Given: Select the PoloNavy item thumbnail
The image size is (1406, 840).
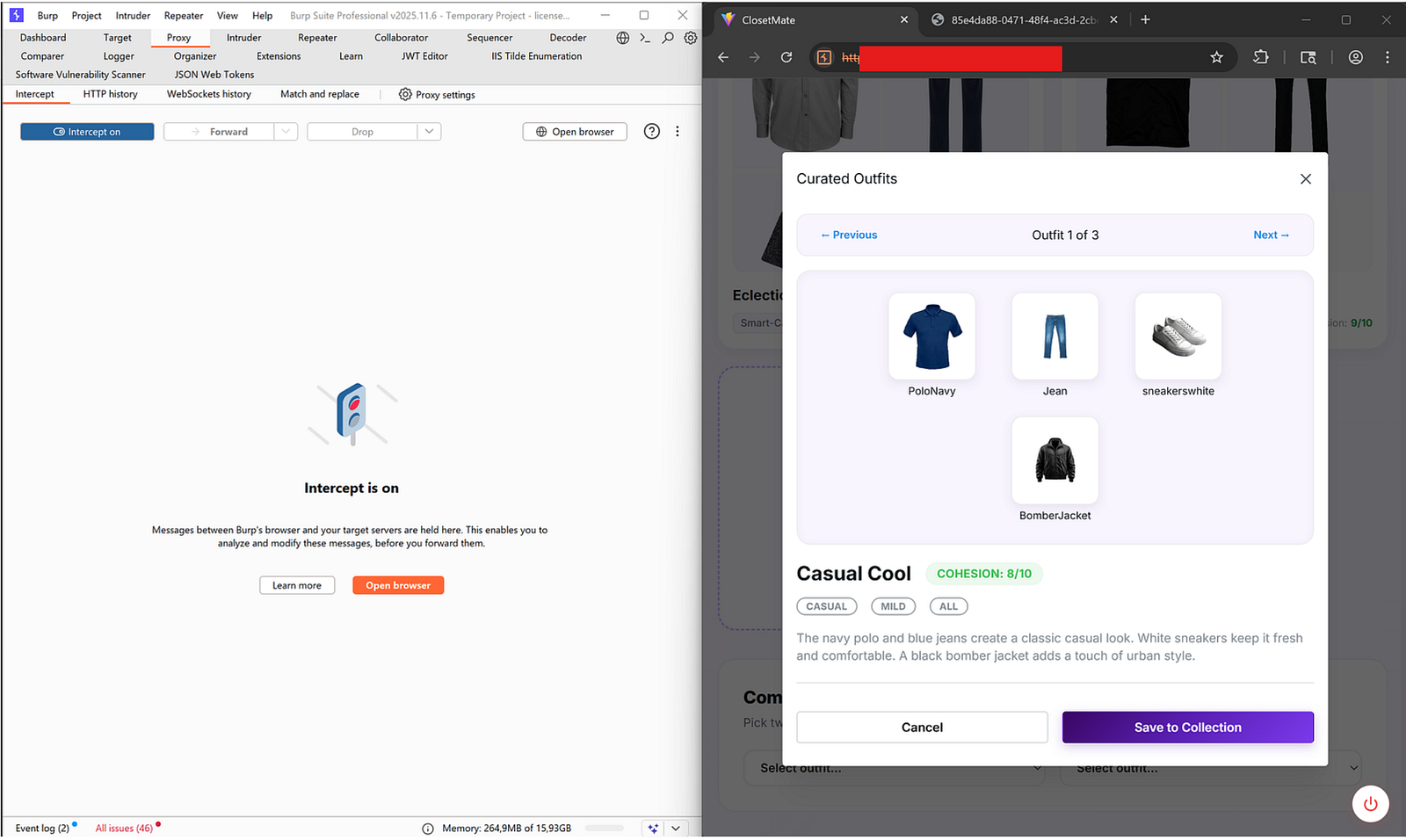Looking at the screenshot, I should click(931, 337).
